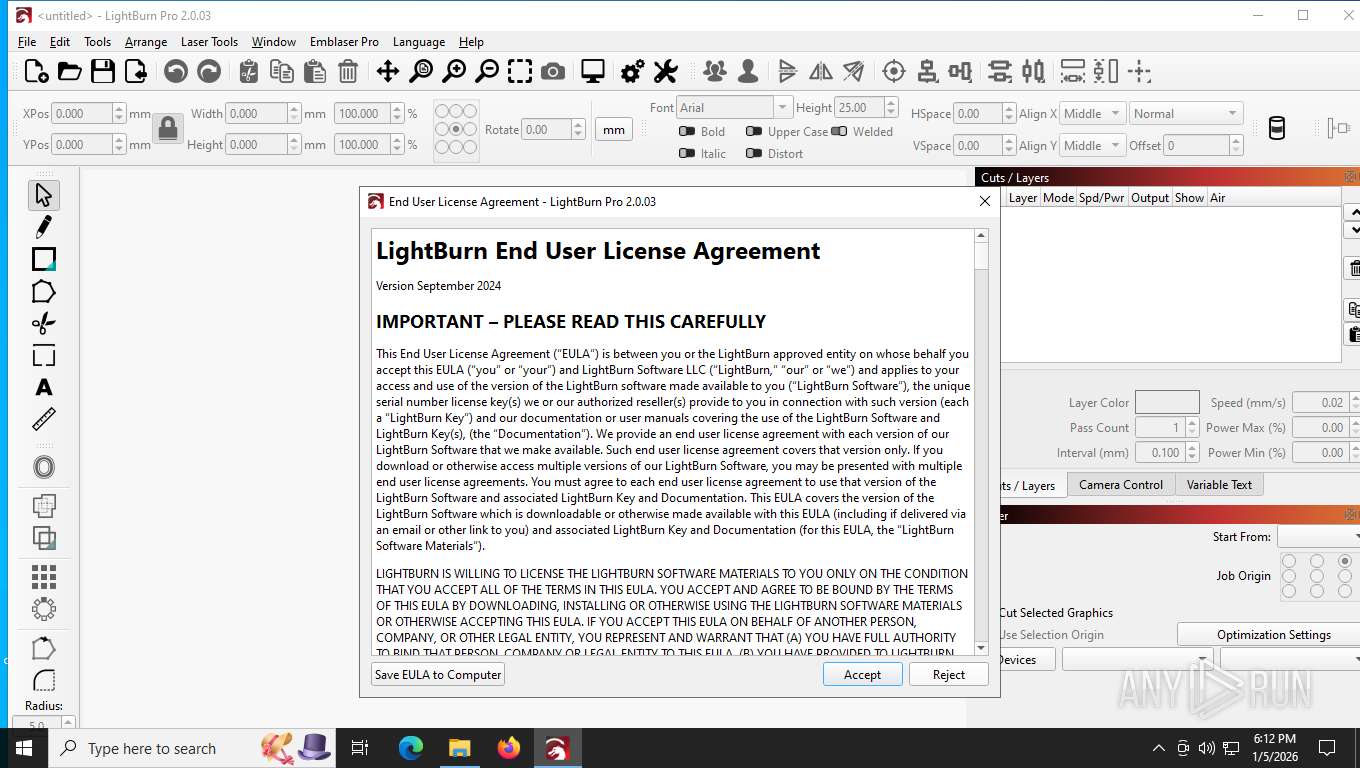1360x768 pixels.
Task: Open the Laser Tools menu
Action: [x=209, y=42]
